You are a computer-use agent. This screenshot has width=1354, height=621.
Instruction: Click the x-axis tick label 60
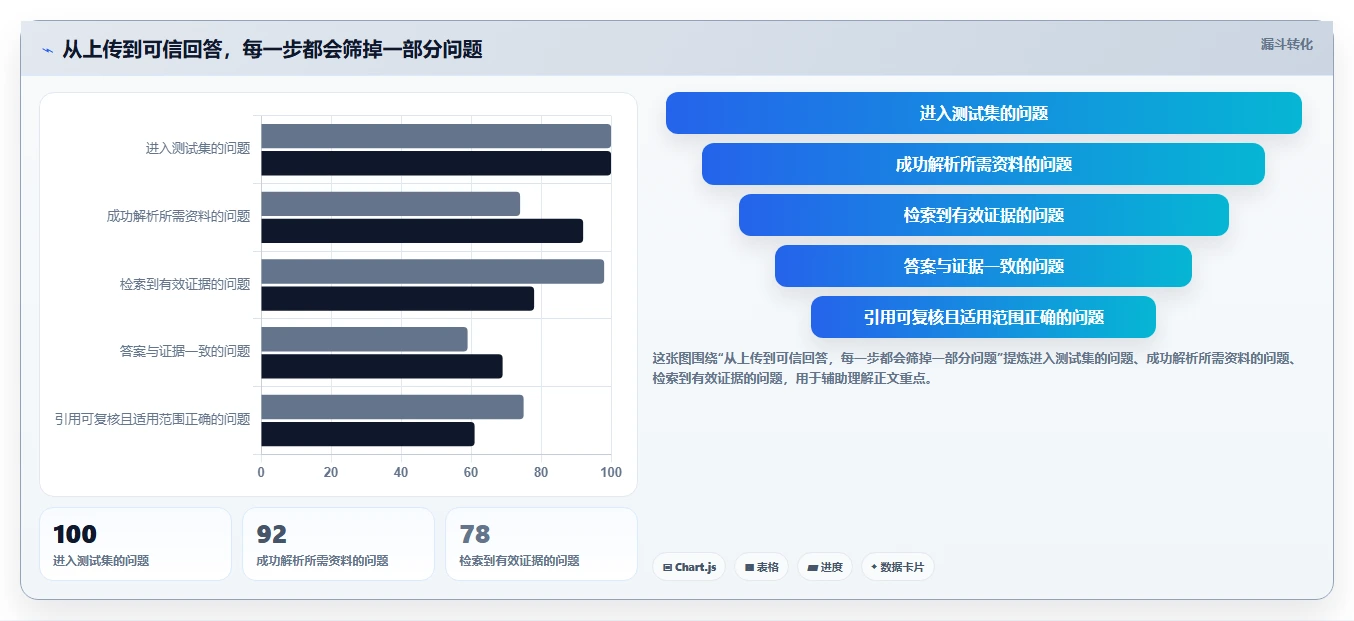coord(471,473)
